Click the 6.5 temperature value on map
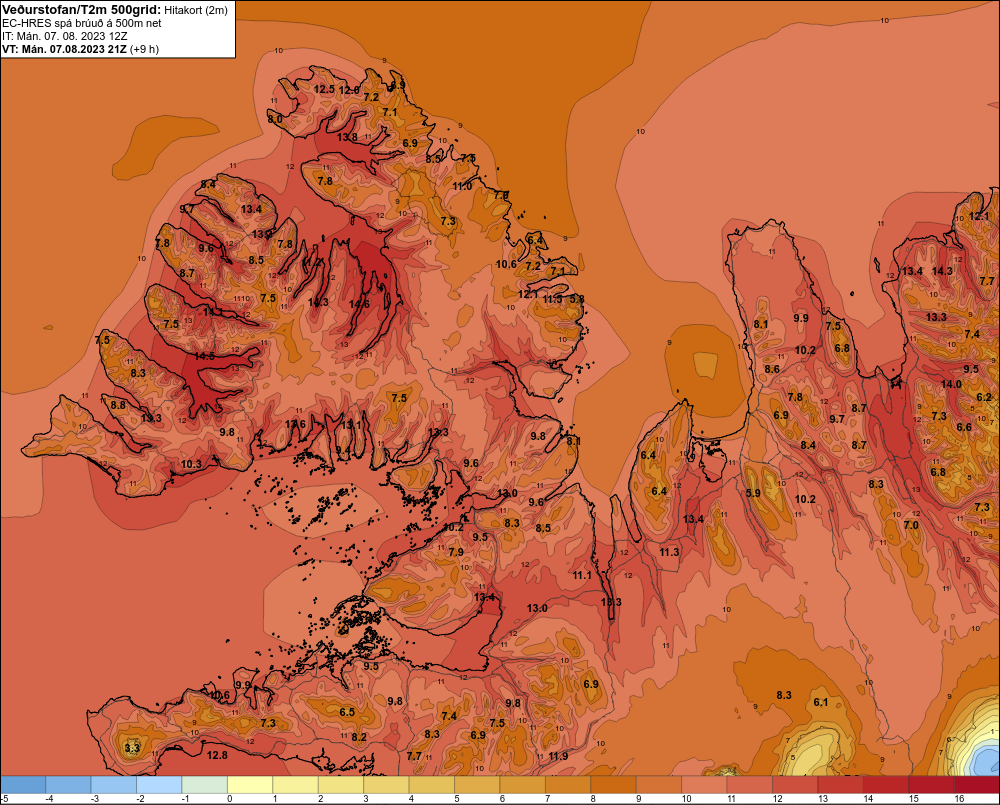The image size is (1000, 805). click(347, 713)
